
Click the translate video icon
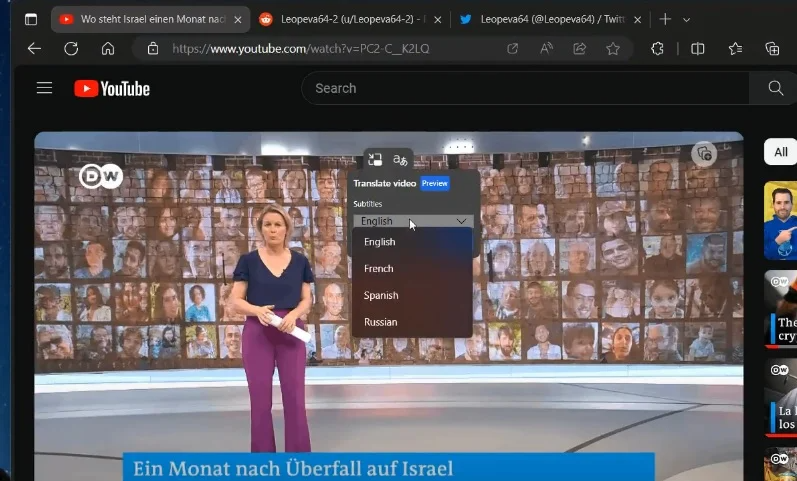[x=400, y=159]
